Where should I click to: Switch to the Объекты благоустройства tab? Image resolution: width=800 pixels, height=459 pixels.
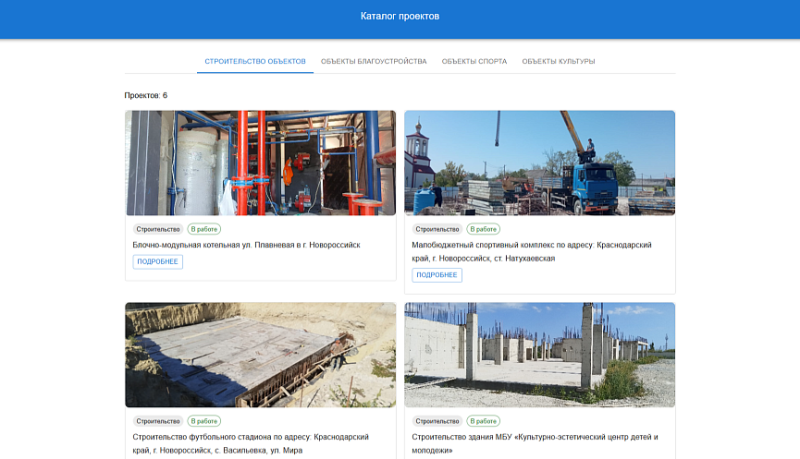[x=373, y=61]
